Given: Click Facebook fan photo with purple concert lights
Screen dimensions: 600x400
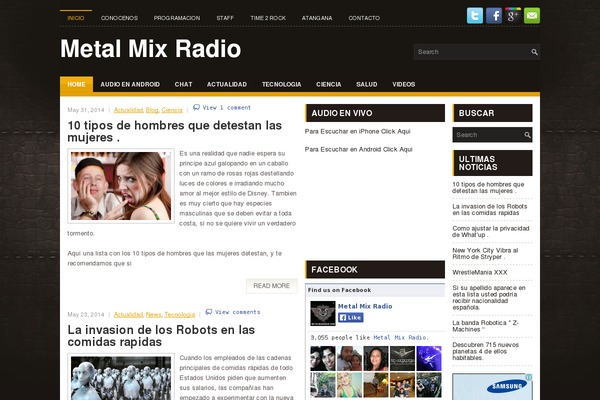Looking at the screenshot, I should 429,359.
